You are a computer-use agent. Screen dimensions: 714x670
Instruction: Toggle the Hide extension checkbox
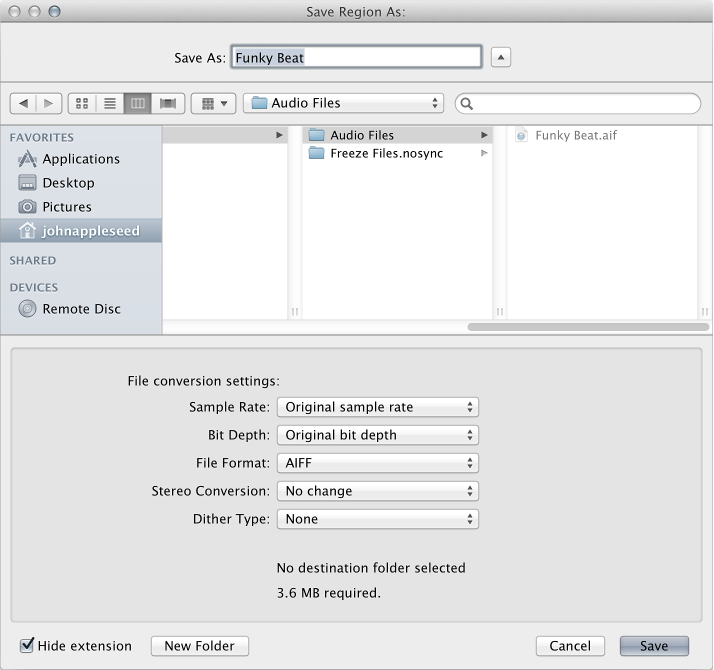pos(27,645)
